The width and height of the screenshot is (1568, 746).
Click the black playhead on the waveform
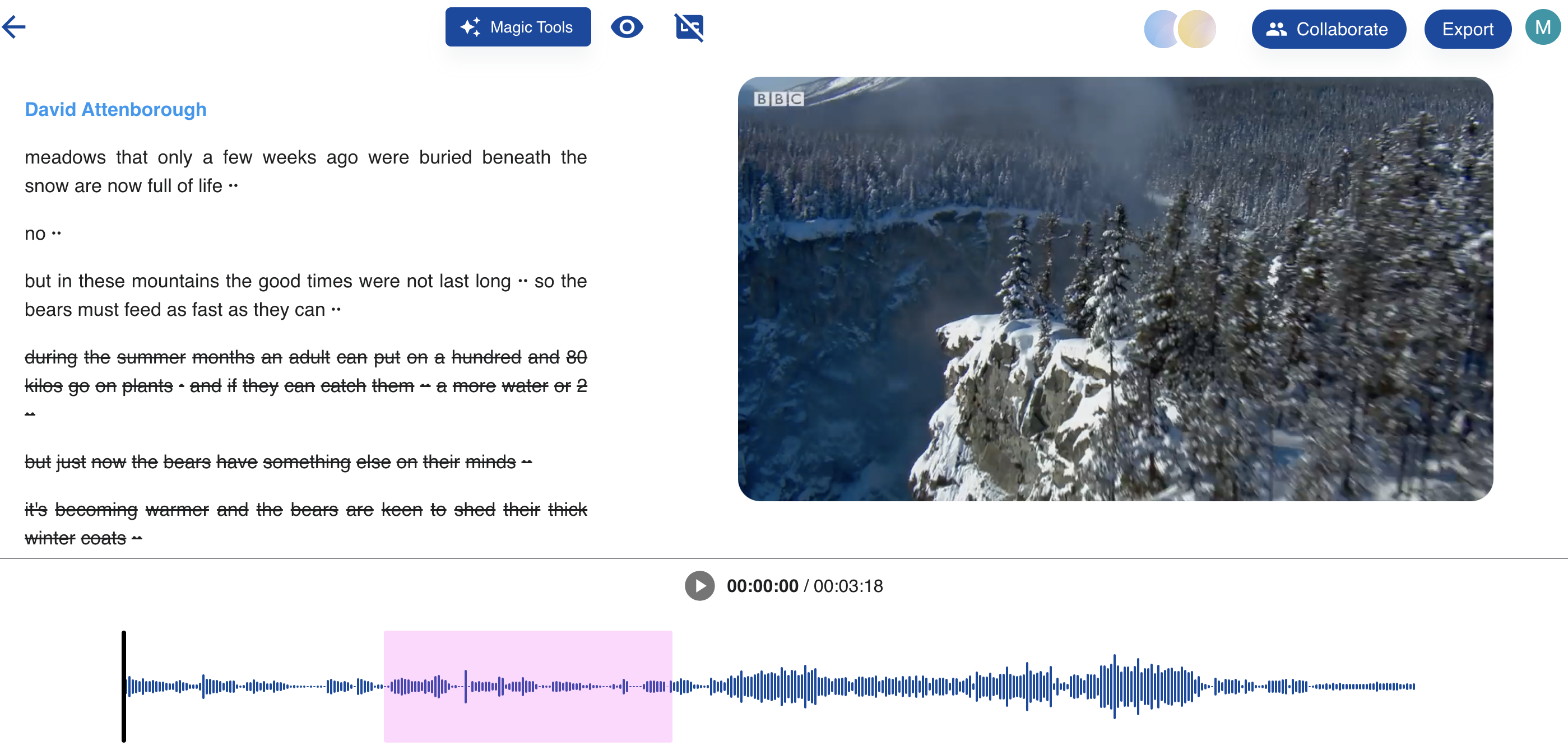(123, 686)
